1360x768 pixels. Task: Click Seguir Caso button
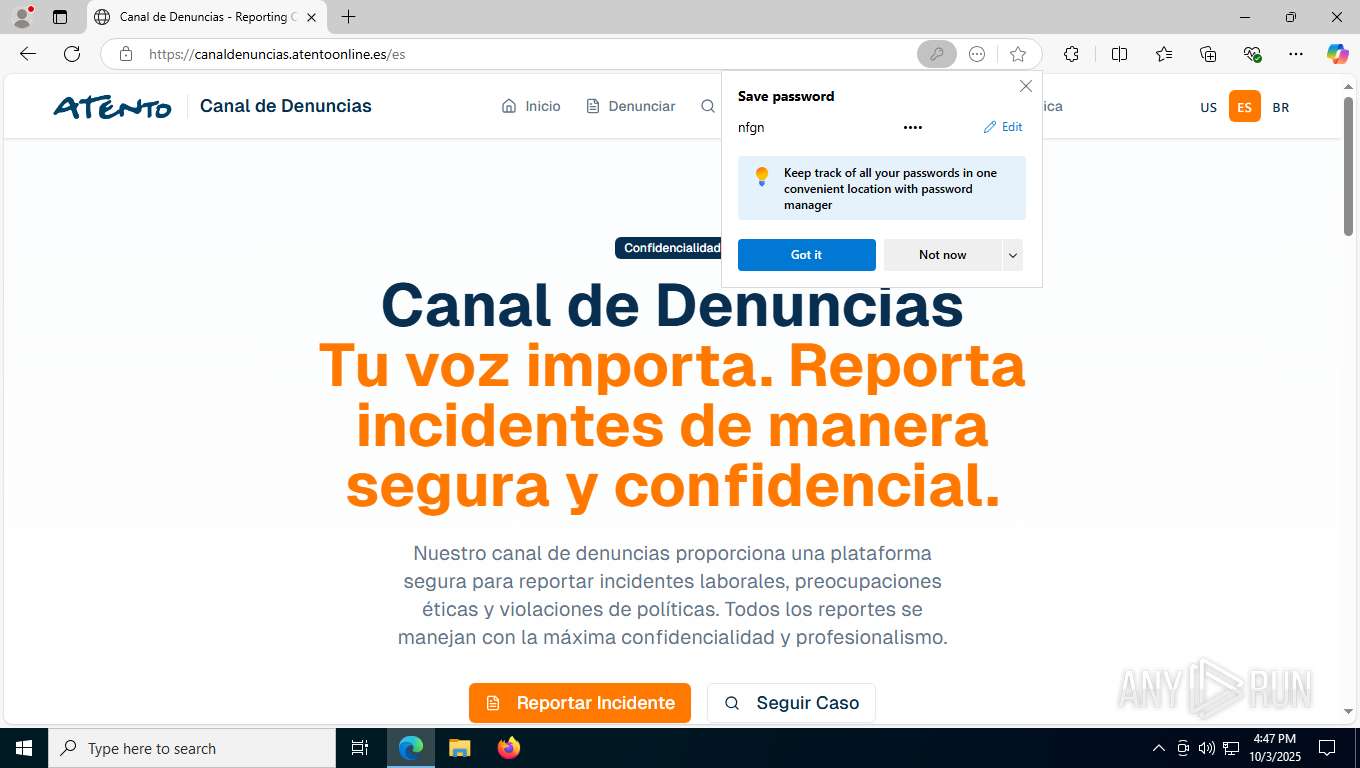point(791,703)
